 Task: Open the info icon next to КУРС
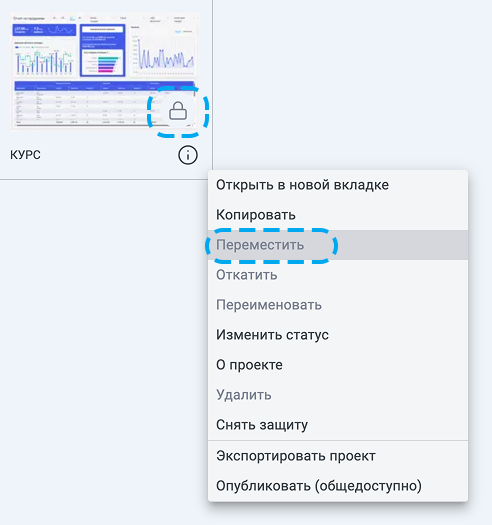tap(188, 155)
